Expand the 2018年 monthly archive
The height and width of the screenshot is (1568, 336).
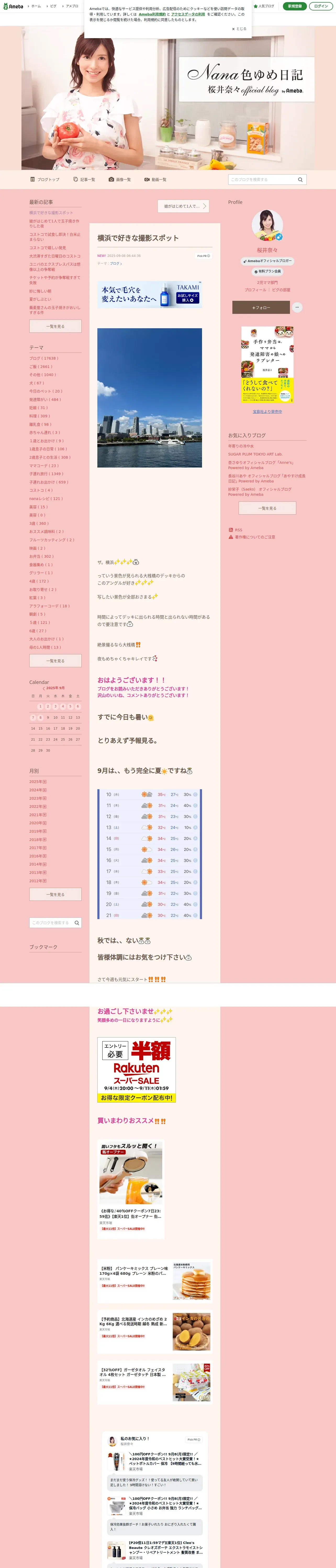point(44,839)
